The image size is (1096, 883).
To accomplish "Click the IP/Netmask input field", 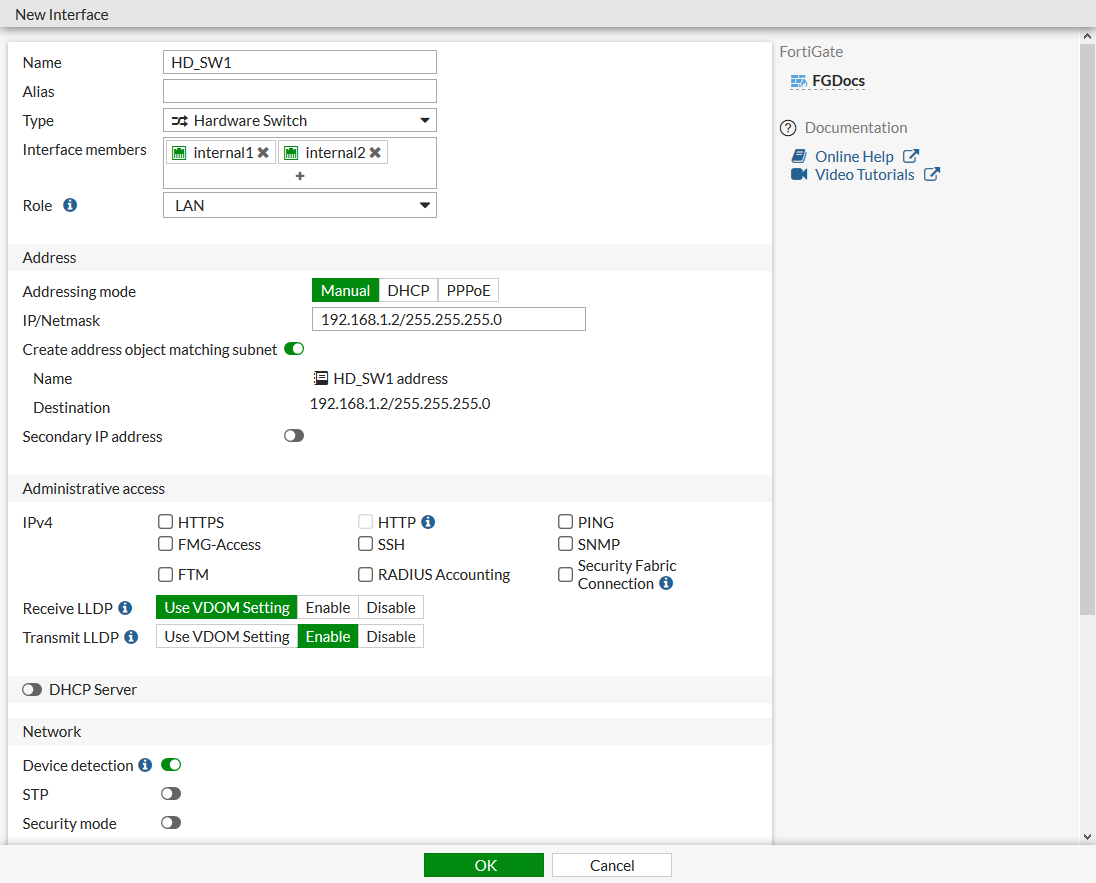I will tap(448, 318).
